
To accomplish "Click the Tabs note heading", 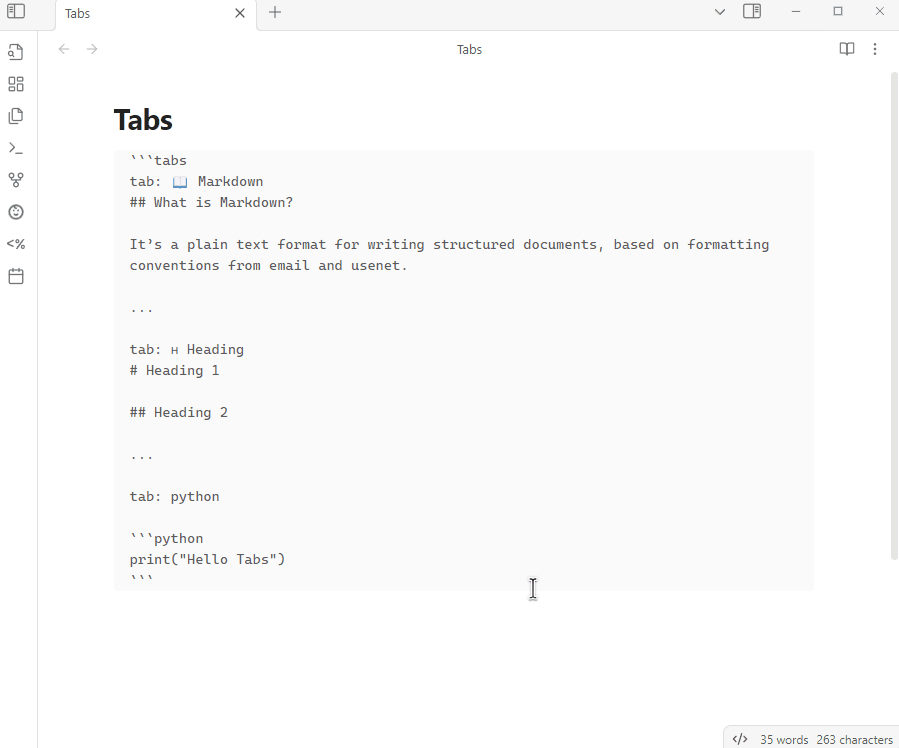I will tap(143, 120).
